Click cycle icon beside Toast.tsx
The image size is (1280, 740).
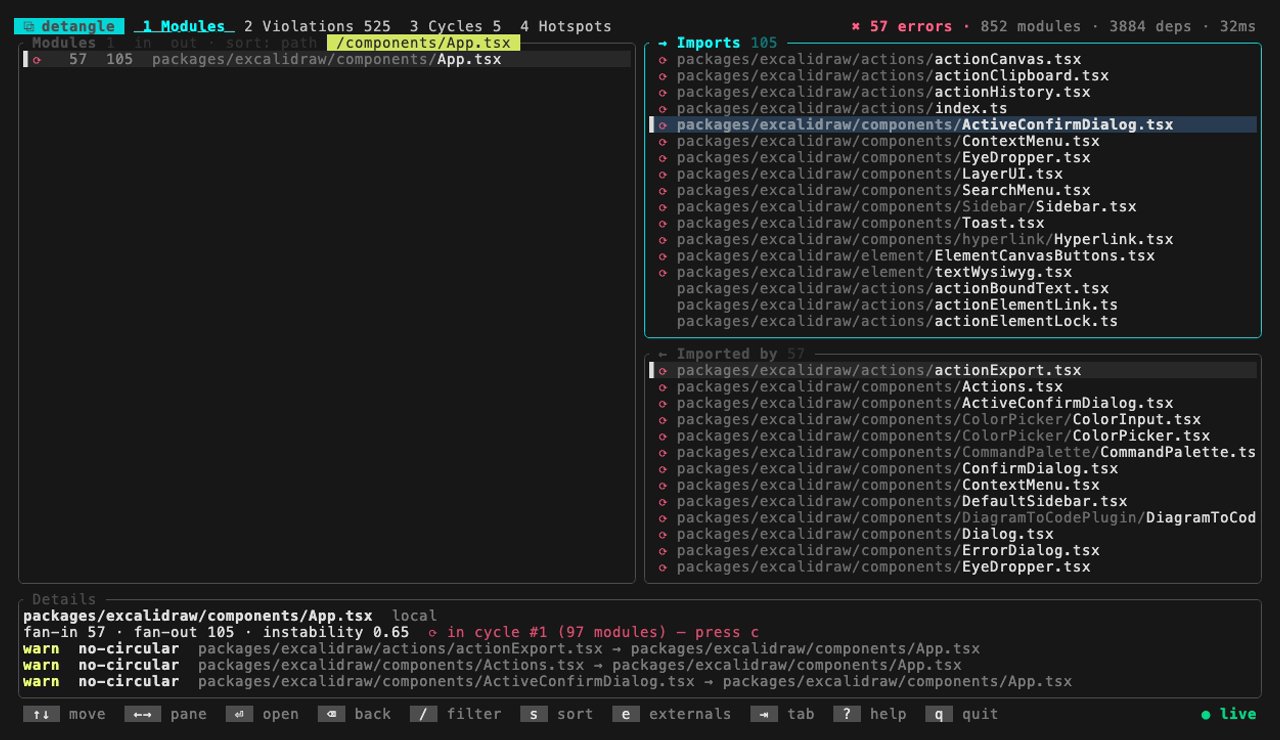click(x=662, y=223)
